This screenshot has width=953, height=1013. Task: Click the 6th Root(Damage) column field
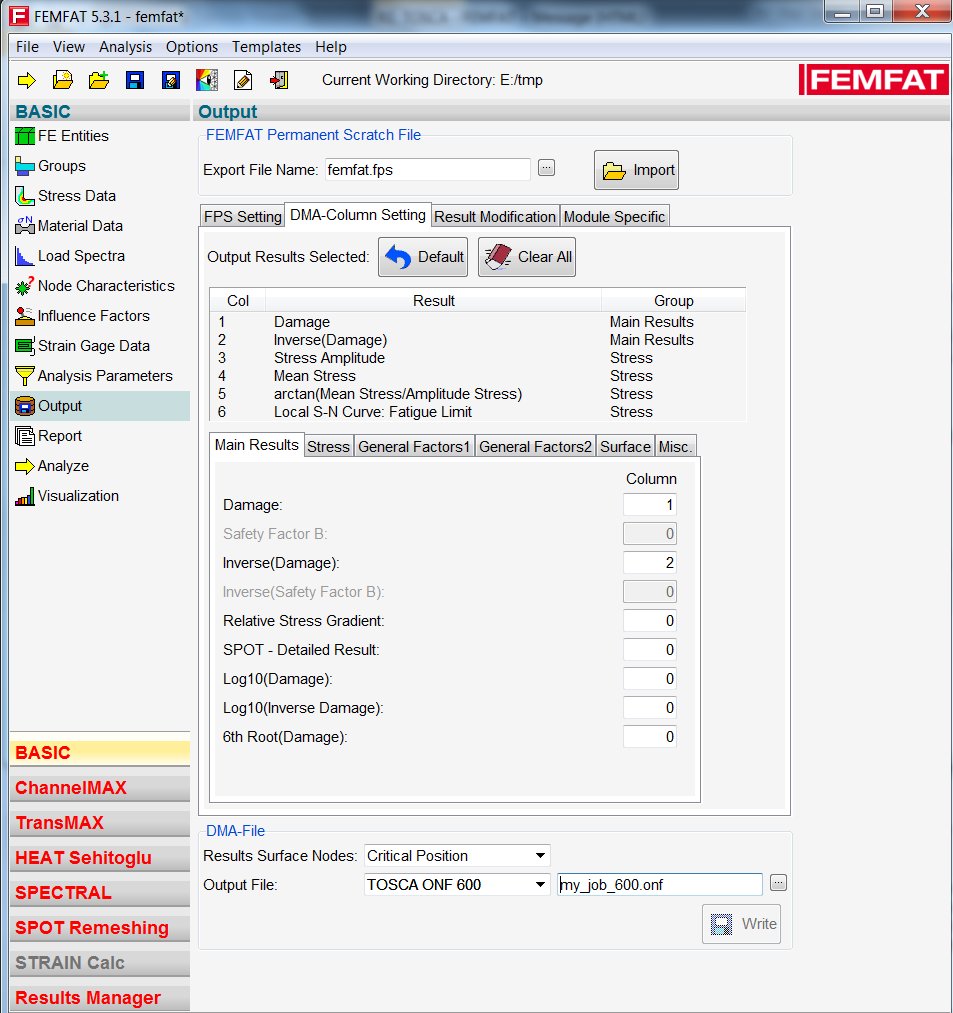(x=650, y=737)
